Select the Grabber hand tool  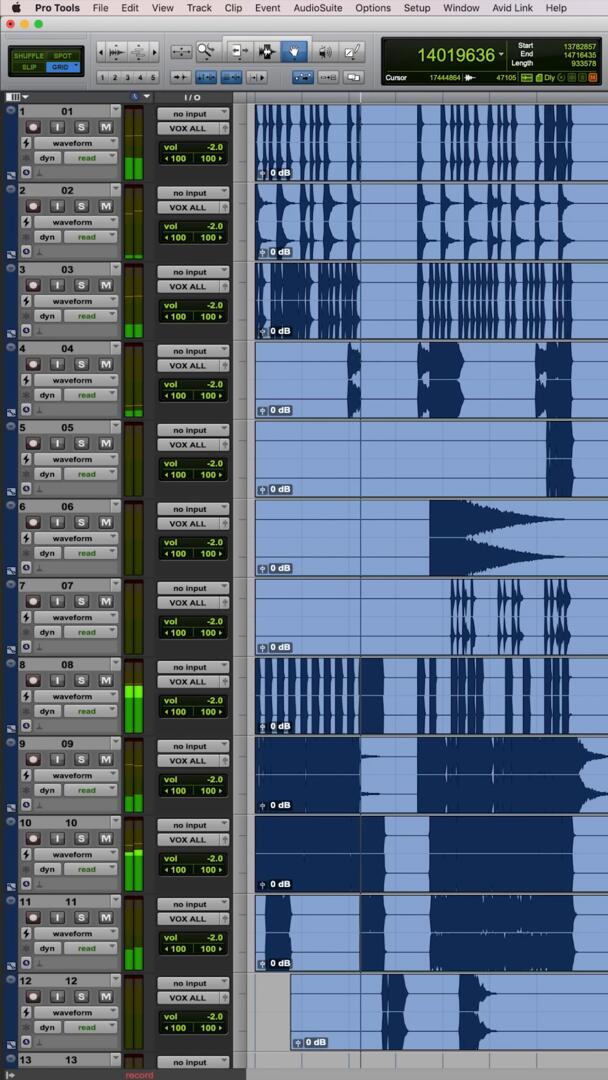click(294, 52)
